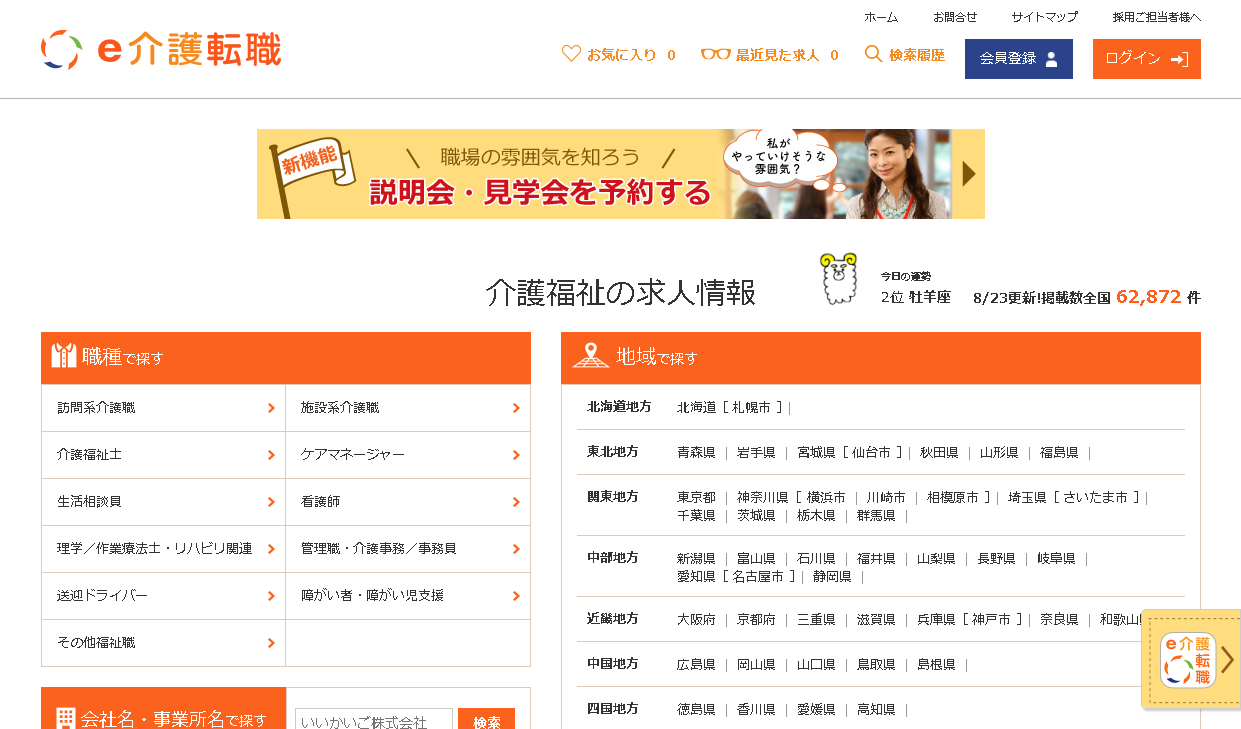The height and width of the screenshot is (729, 1241).
Task: Go to 採用ご担当者様へ page
Action: click(x=1156, y=17)
